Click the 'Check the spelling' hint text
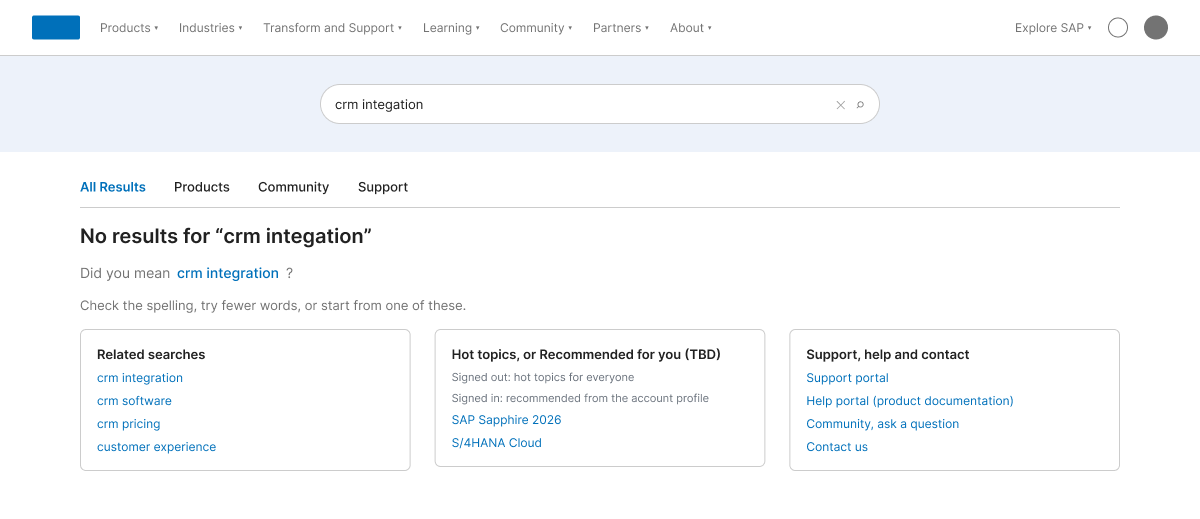 (273, 305)
